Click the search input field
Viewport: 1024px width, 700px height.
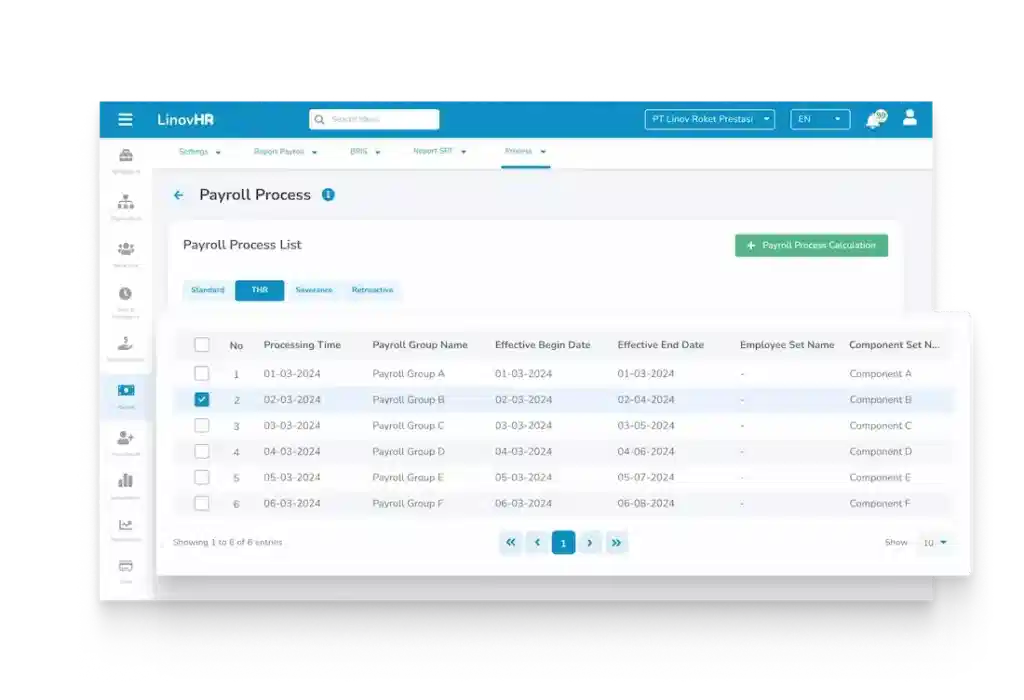(x=375, y=119)
